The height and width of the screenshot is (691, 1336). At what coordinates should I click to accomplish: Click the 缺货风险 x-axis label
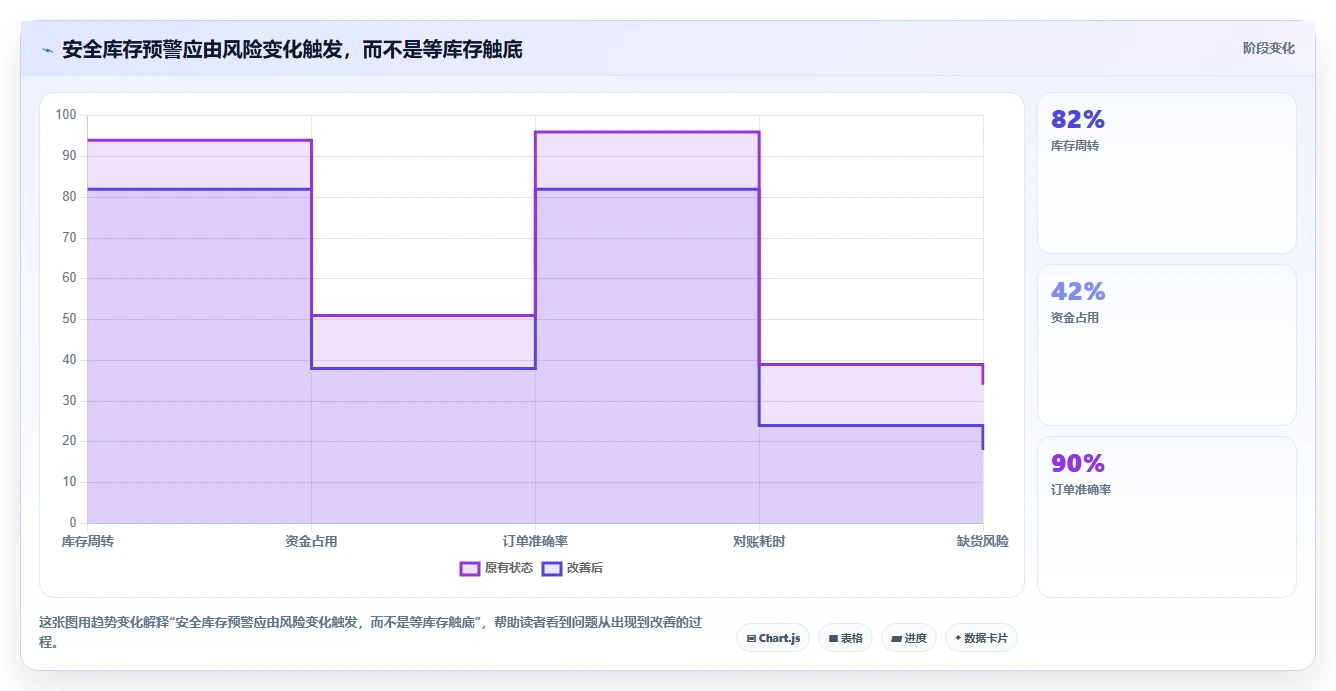(x=983, y=541)
